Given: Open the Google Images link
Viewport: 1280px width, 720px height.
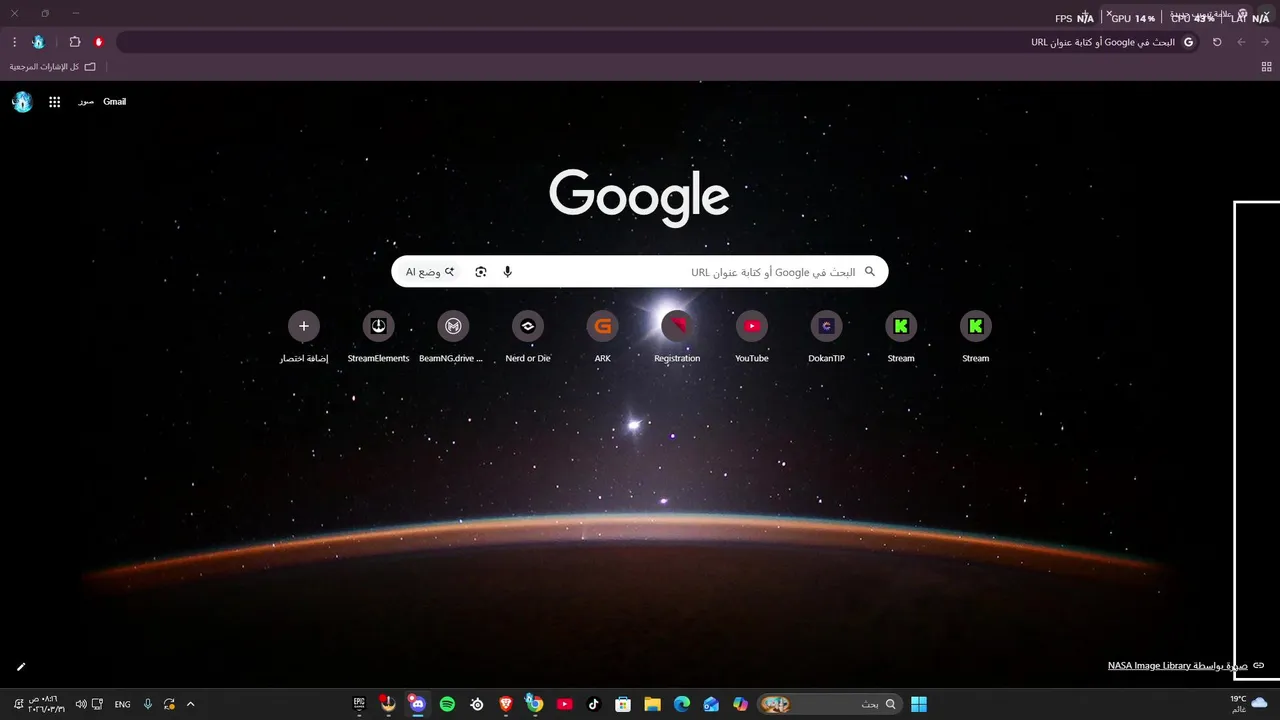Looking at the screenshot, I should pos(86,102).
